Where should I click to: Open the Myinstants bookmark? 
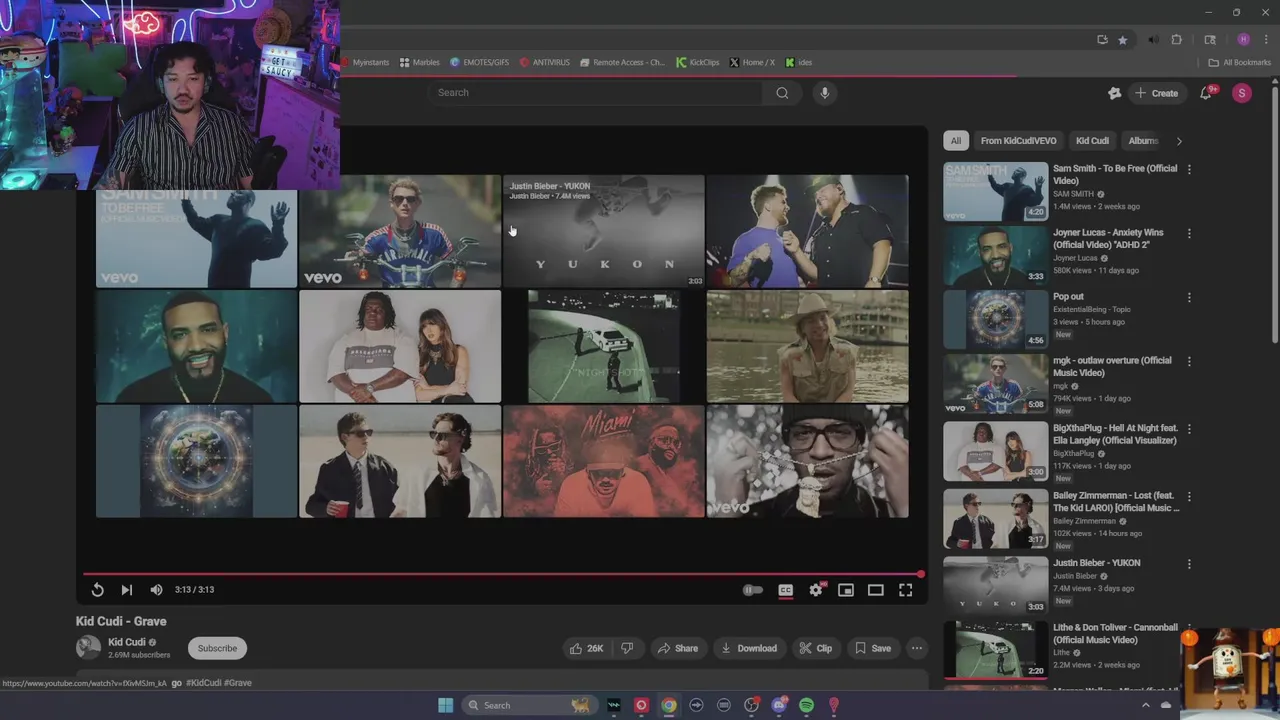tap(365, 62)
